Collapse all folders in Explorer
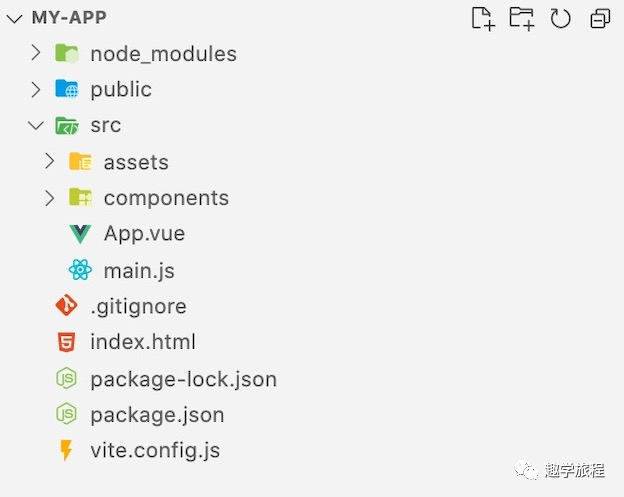 pos(599,18)
